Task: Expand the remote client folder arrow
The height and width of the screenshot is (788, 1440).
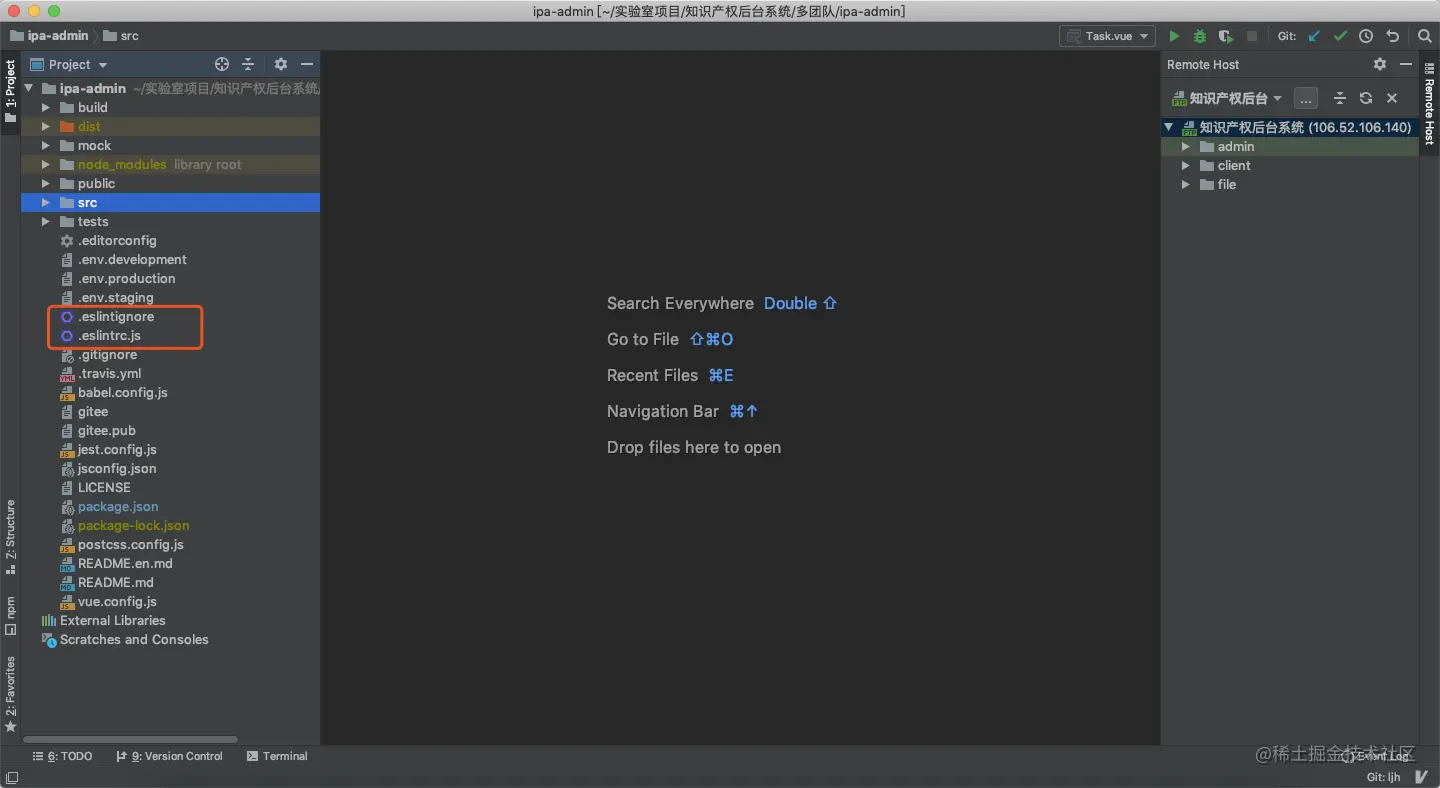Action: pos(1186,165)
